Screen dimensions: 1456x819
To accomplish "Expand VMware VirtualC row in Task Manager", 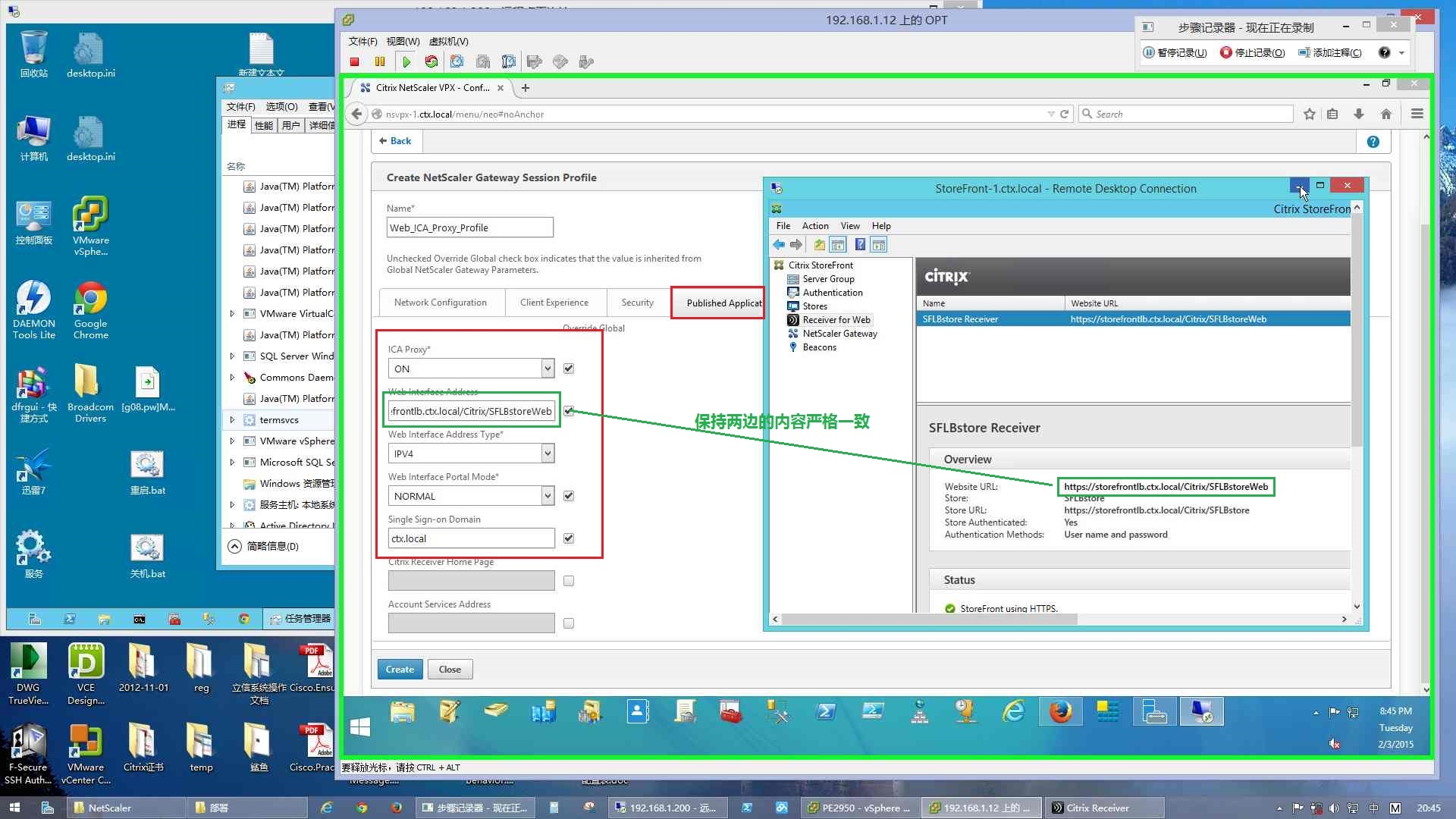I will coord(232,313).
